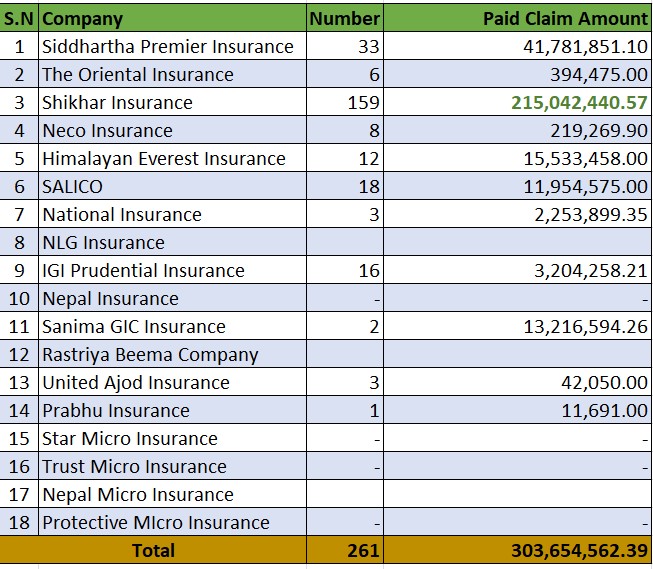Viewport: 653px width, 569px height.
Task: Select the Rastriya Beema Company cell
Action: 150,355
